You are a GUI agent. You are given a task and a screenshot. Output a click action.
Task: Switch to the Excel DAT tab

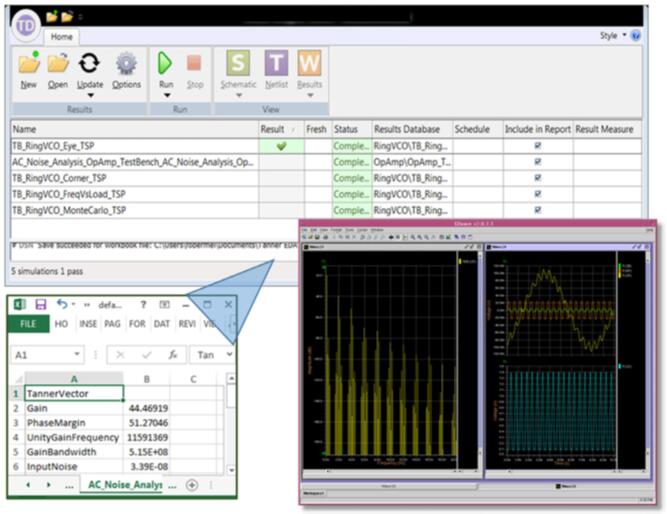162,324
